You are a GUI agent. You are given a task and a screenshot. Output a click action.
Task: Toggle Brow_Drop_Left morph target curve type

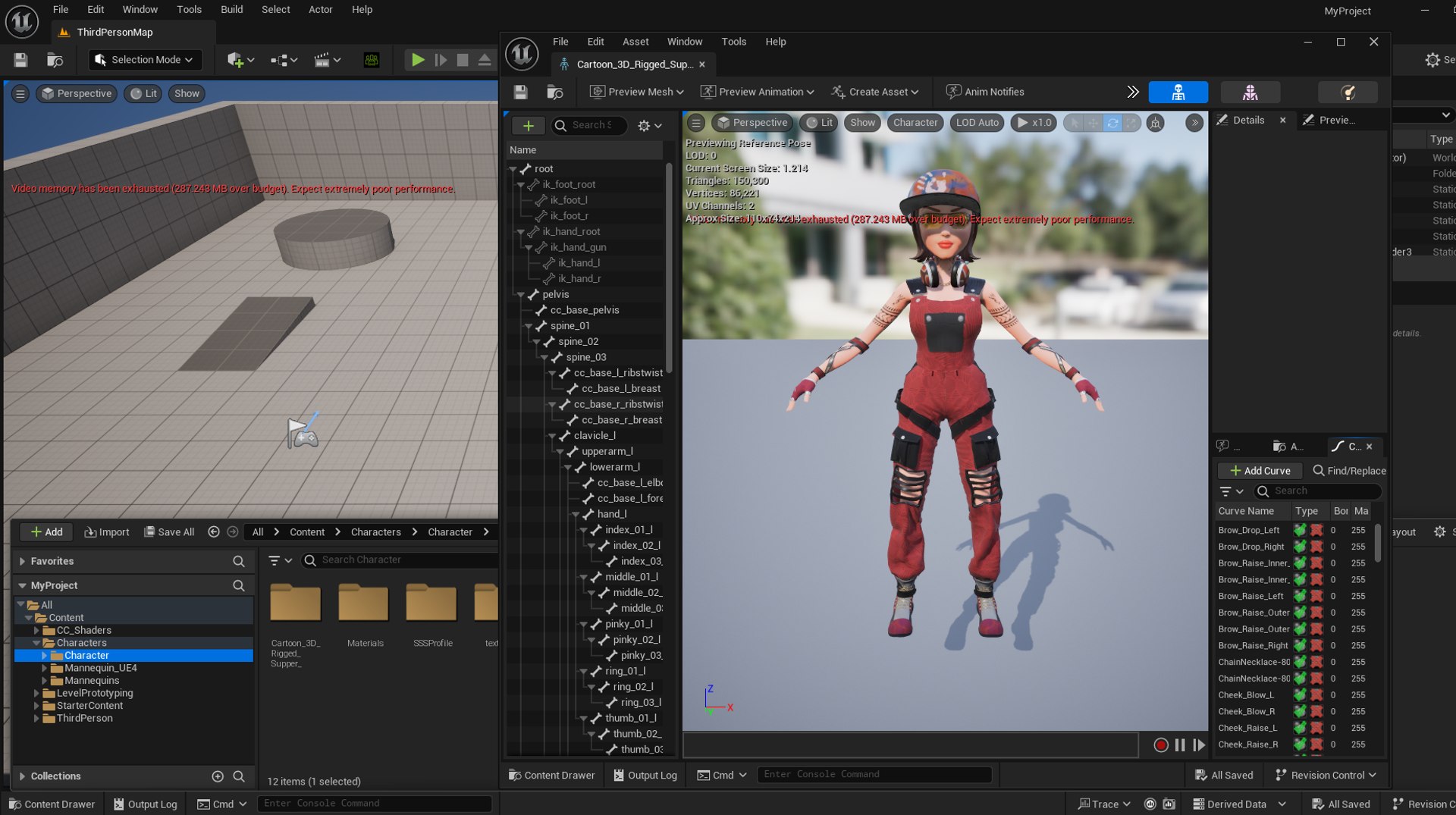(x=1300, y=530)
